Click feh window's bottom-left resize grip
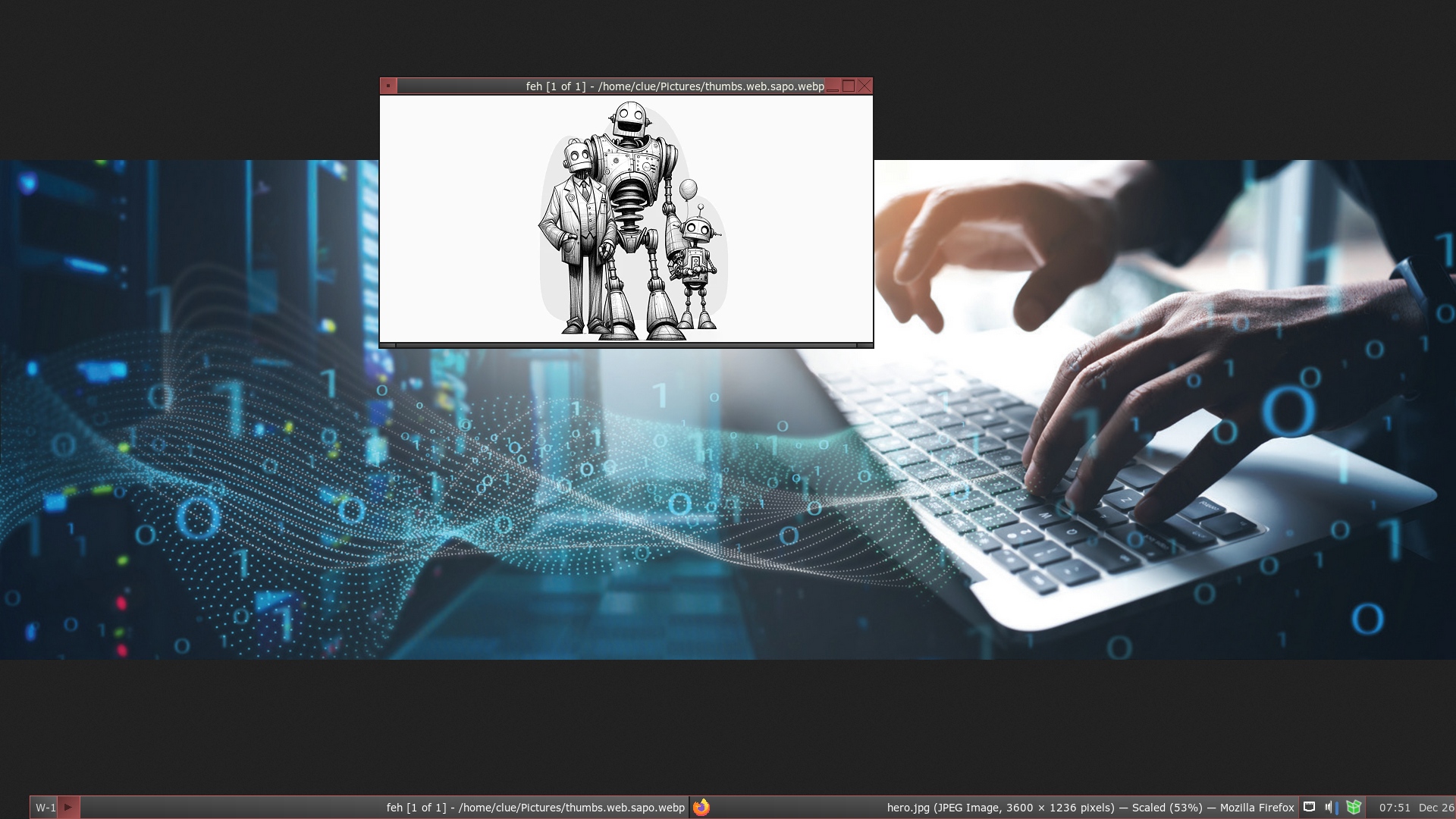 [x=388, y=346]
